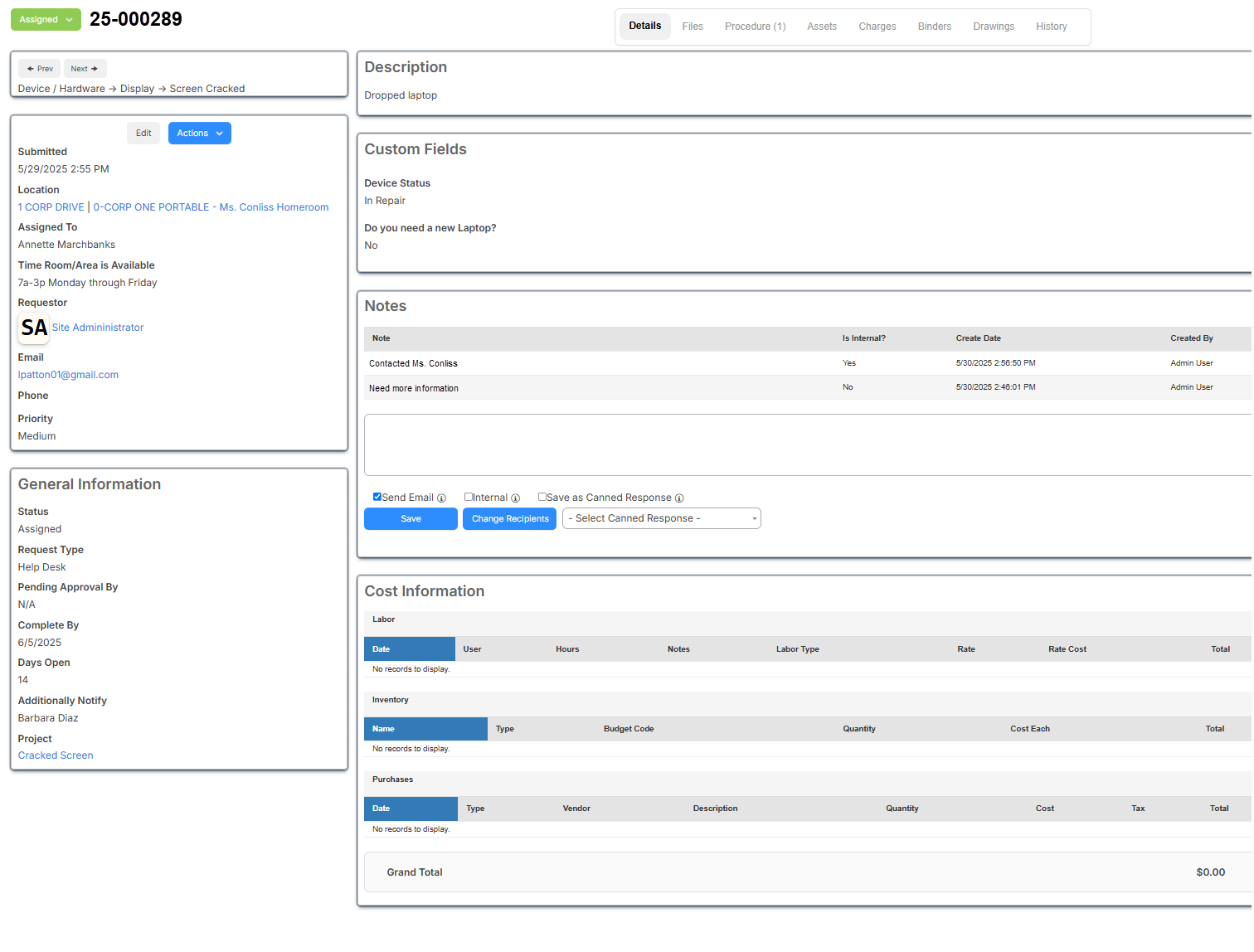
Task: Click the Is Internal? column header
Action: tap(864, 338)
